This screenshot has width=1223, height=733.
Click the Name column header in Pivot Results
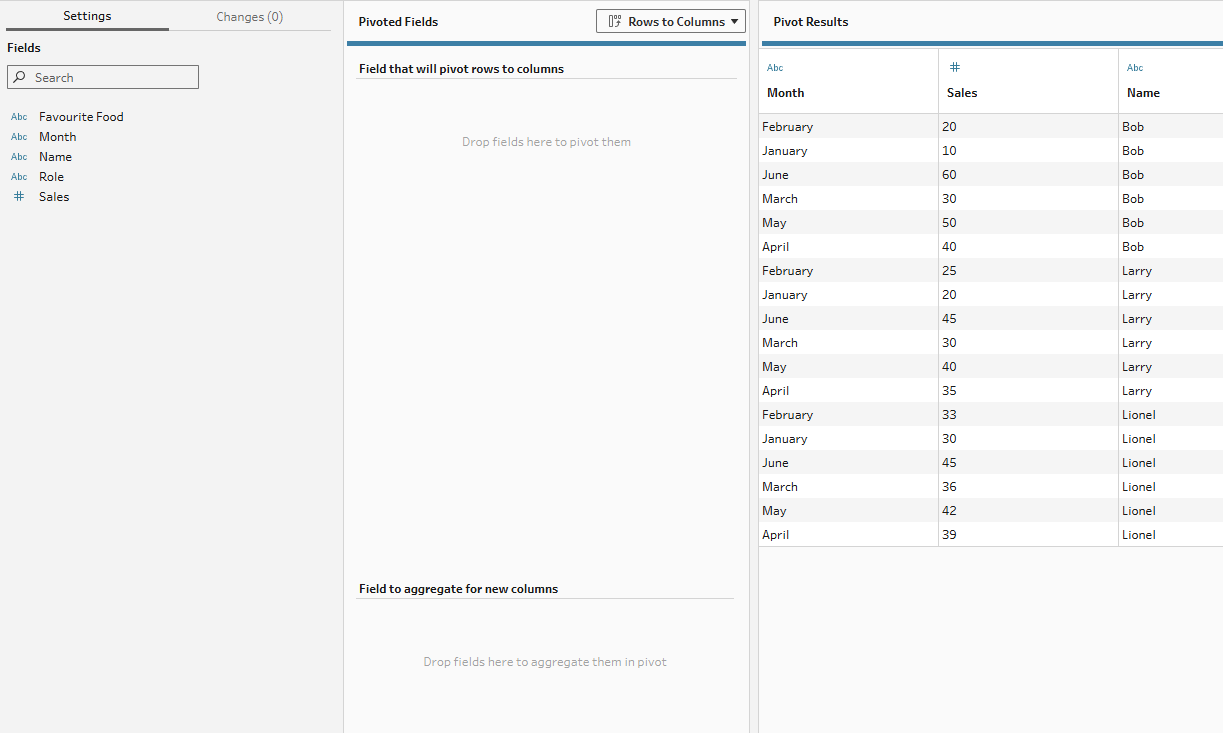1143,93
